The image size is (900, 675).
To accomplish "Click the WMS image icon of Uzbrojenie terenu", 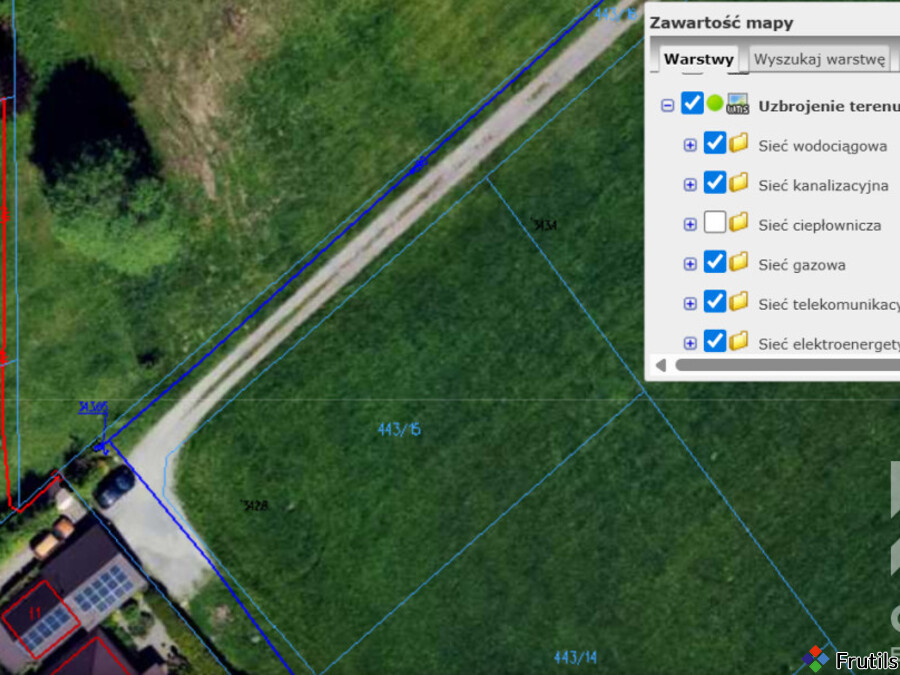I will click(x=738, y=104).
